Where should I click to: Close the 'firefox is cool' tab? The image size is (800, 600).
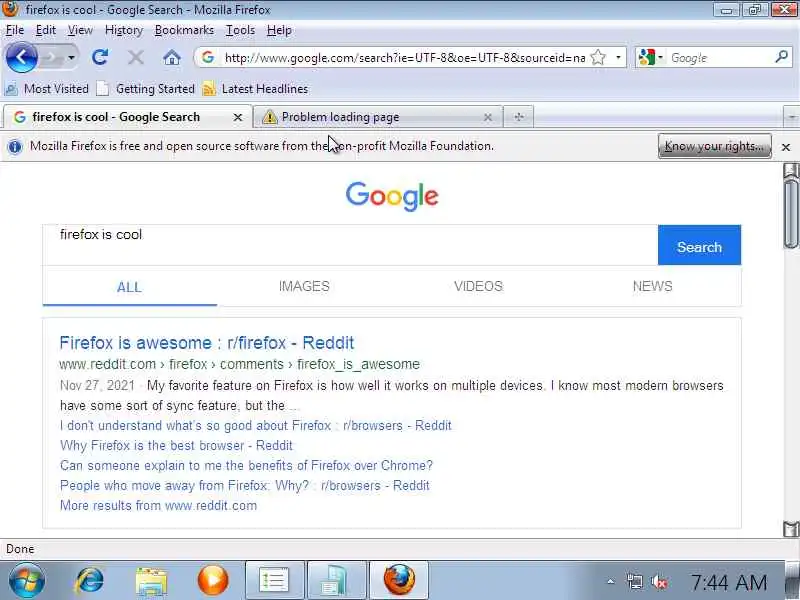[x=237, y=117]
